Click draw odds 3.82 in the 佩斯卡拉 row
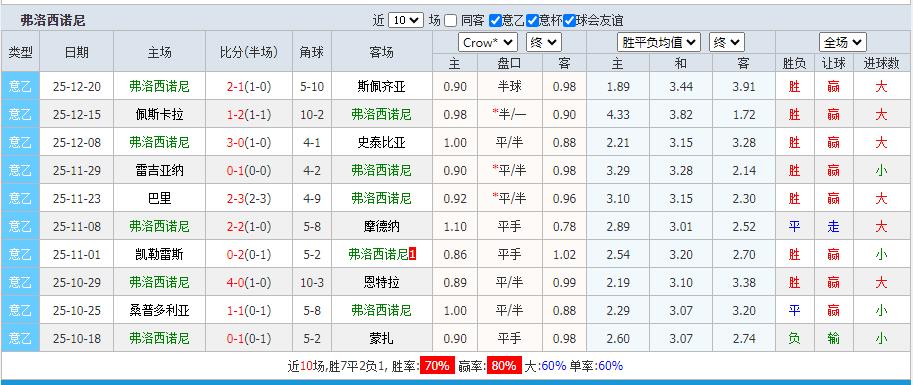This screenshot has height=385, width=913. [681, 115]
